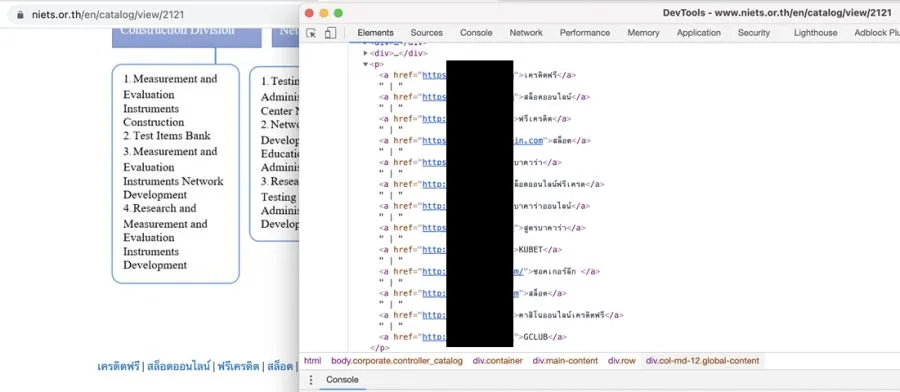
Task: Maximize DevTools with the green button
Action: (x=338, y=13)
